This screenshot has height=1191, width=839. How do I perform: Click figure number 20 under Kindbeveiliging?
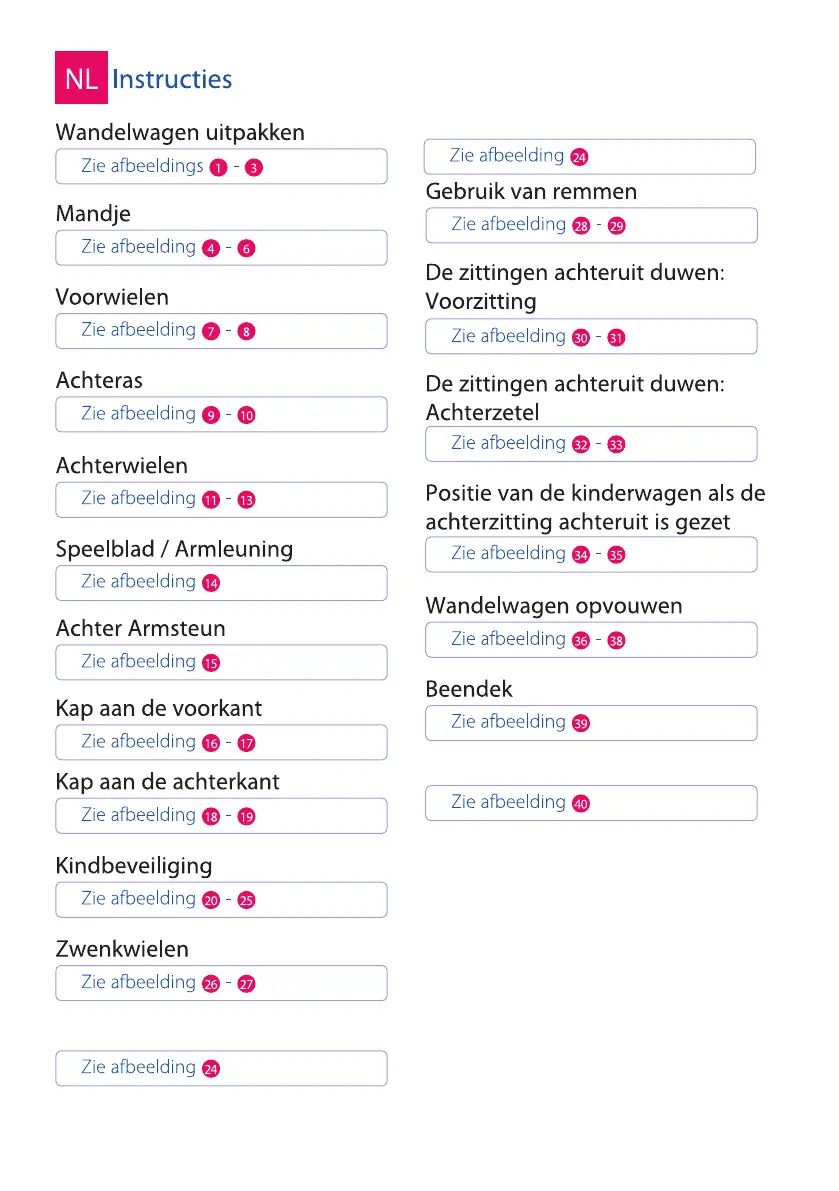[x=210, y=900]
